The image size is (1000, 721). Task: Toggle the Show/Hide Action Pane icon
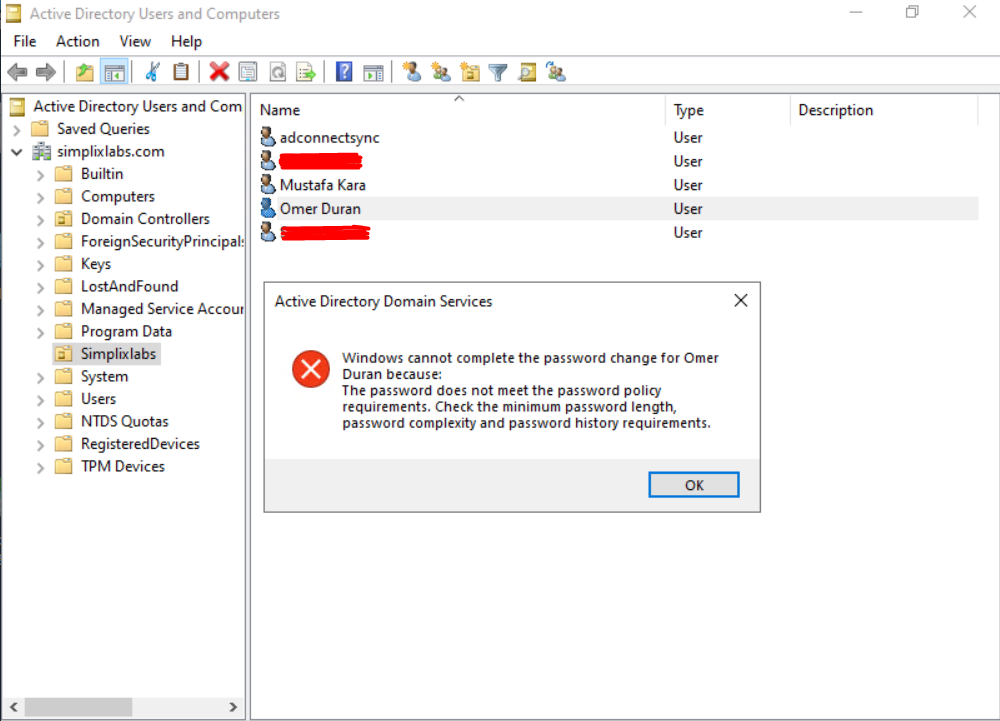374,72
